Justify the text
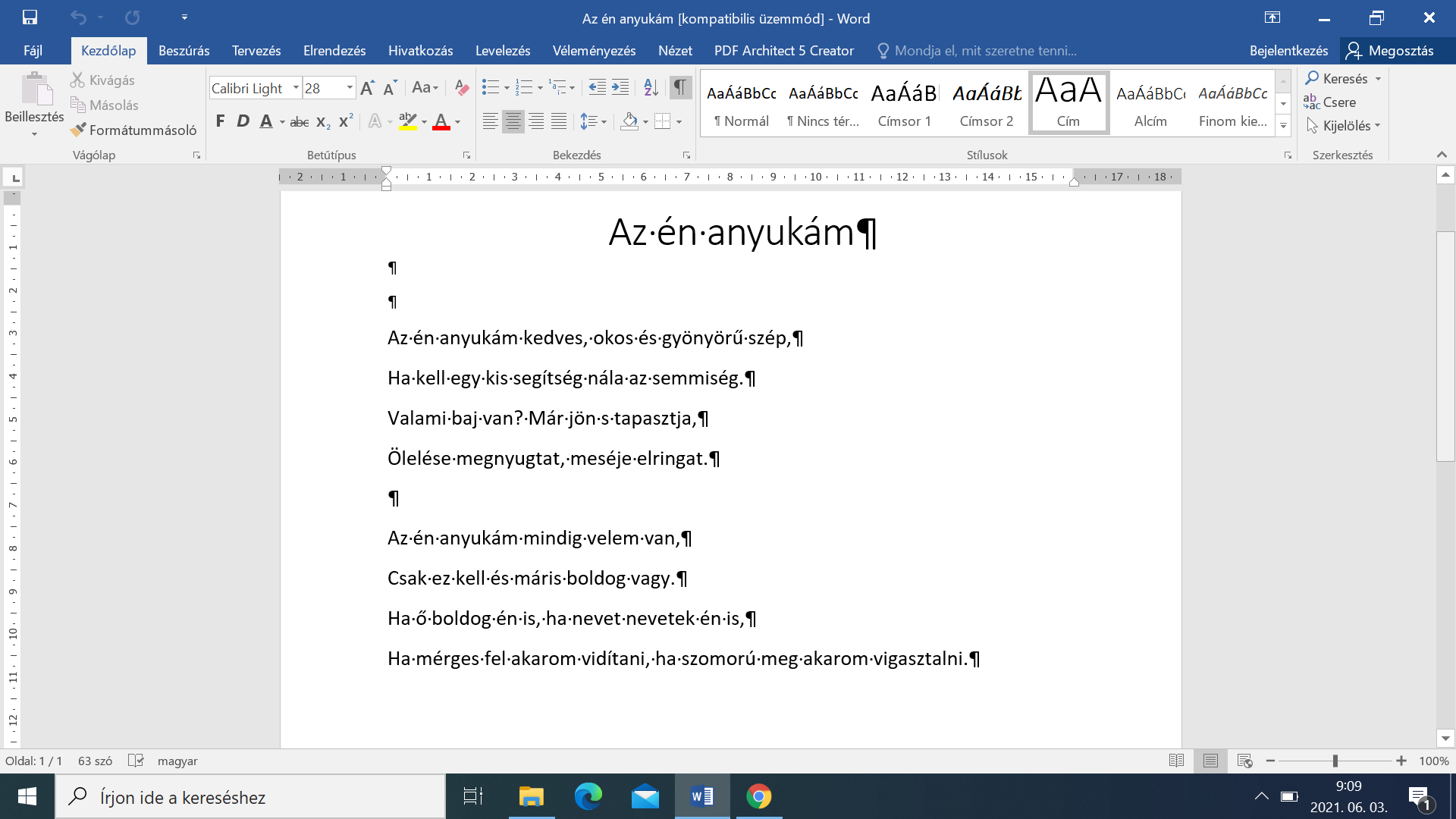Viewport: 1456px width, 819px height. 559,121
